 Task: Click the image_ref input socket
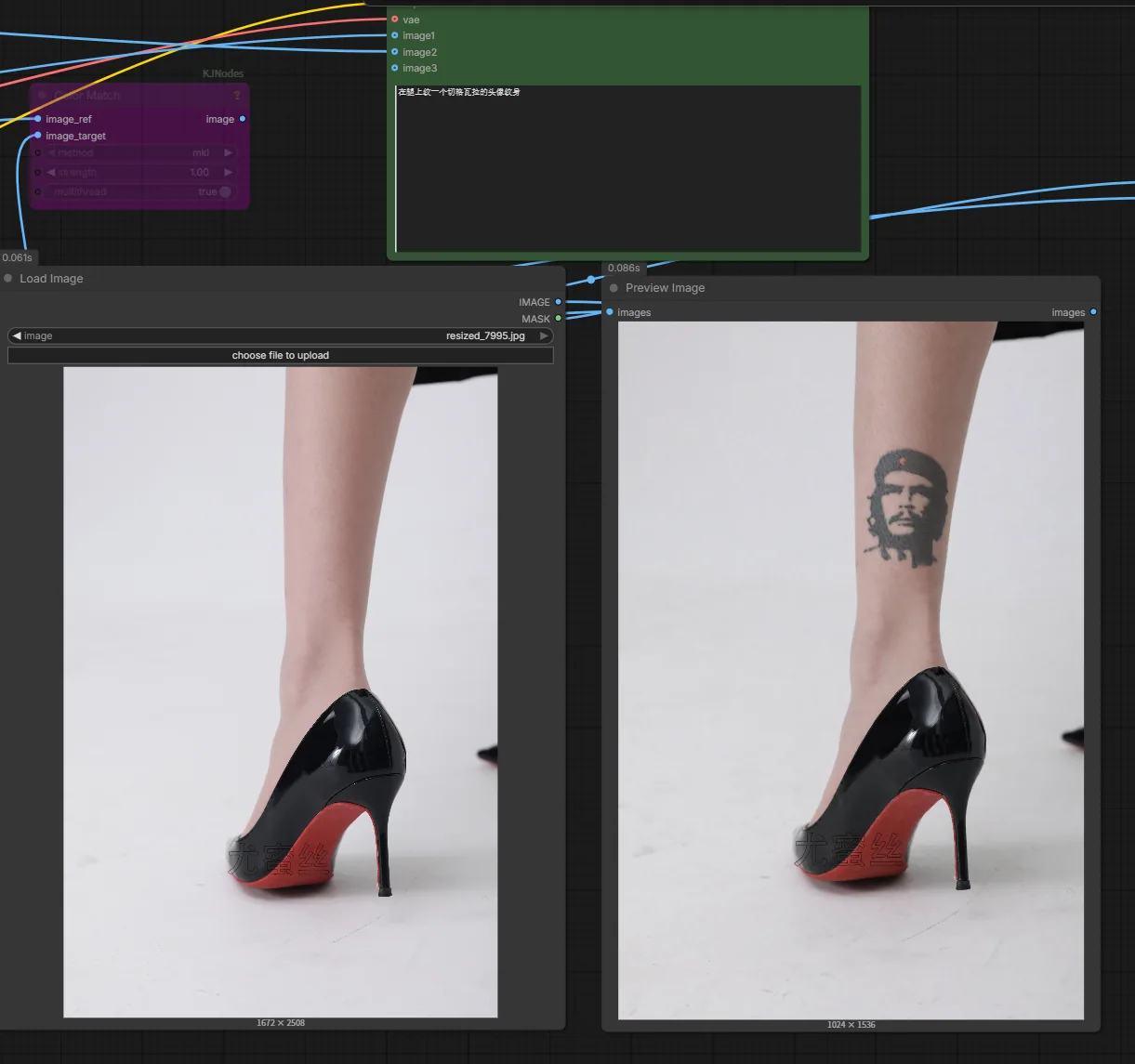38,119
